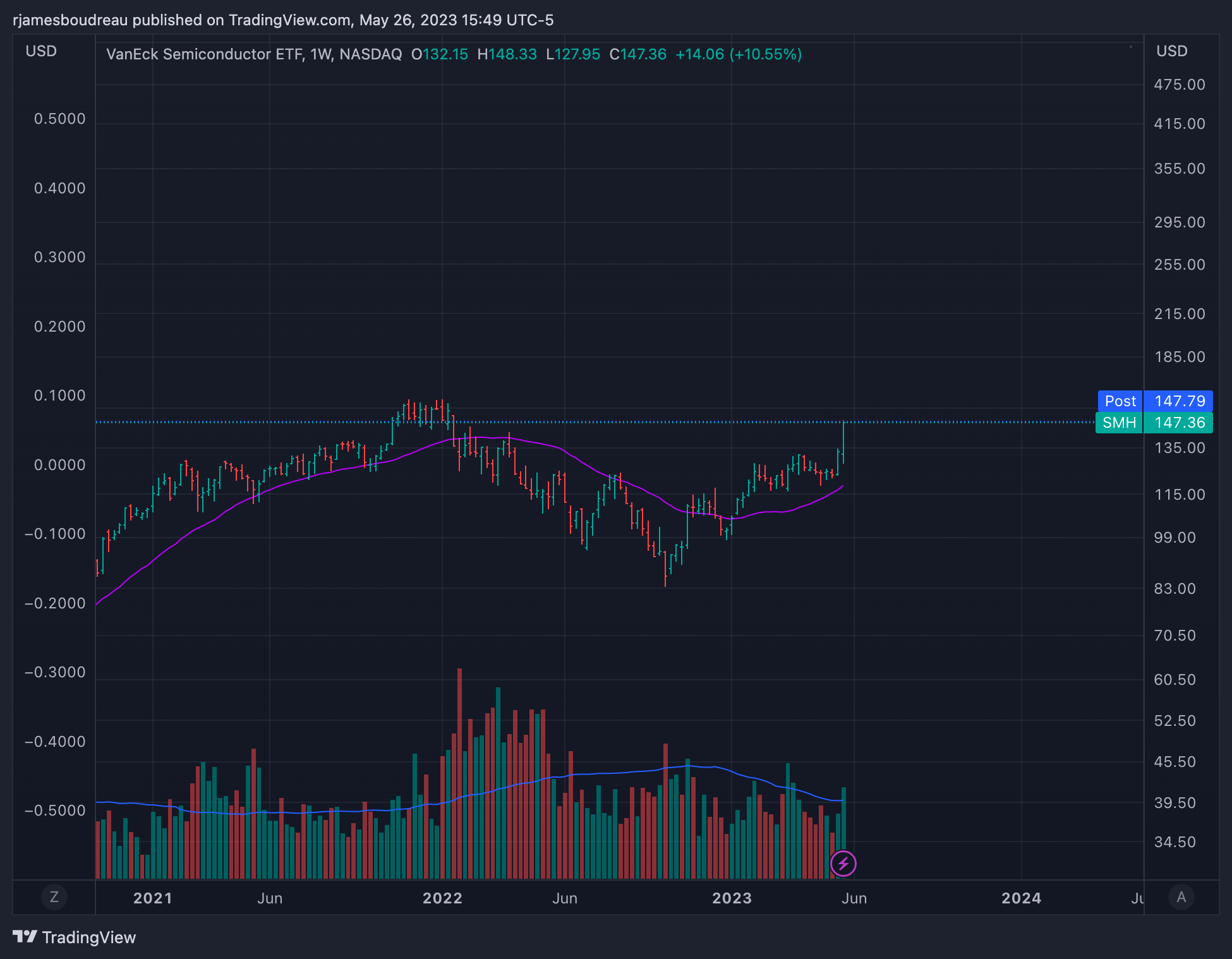Click the 147.79 post-market price tag

pyautogui.click(x=1179, y=401)
